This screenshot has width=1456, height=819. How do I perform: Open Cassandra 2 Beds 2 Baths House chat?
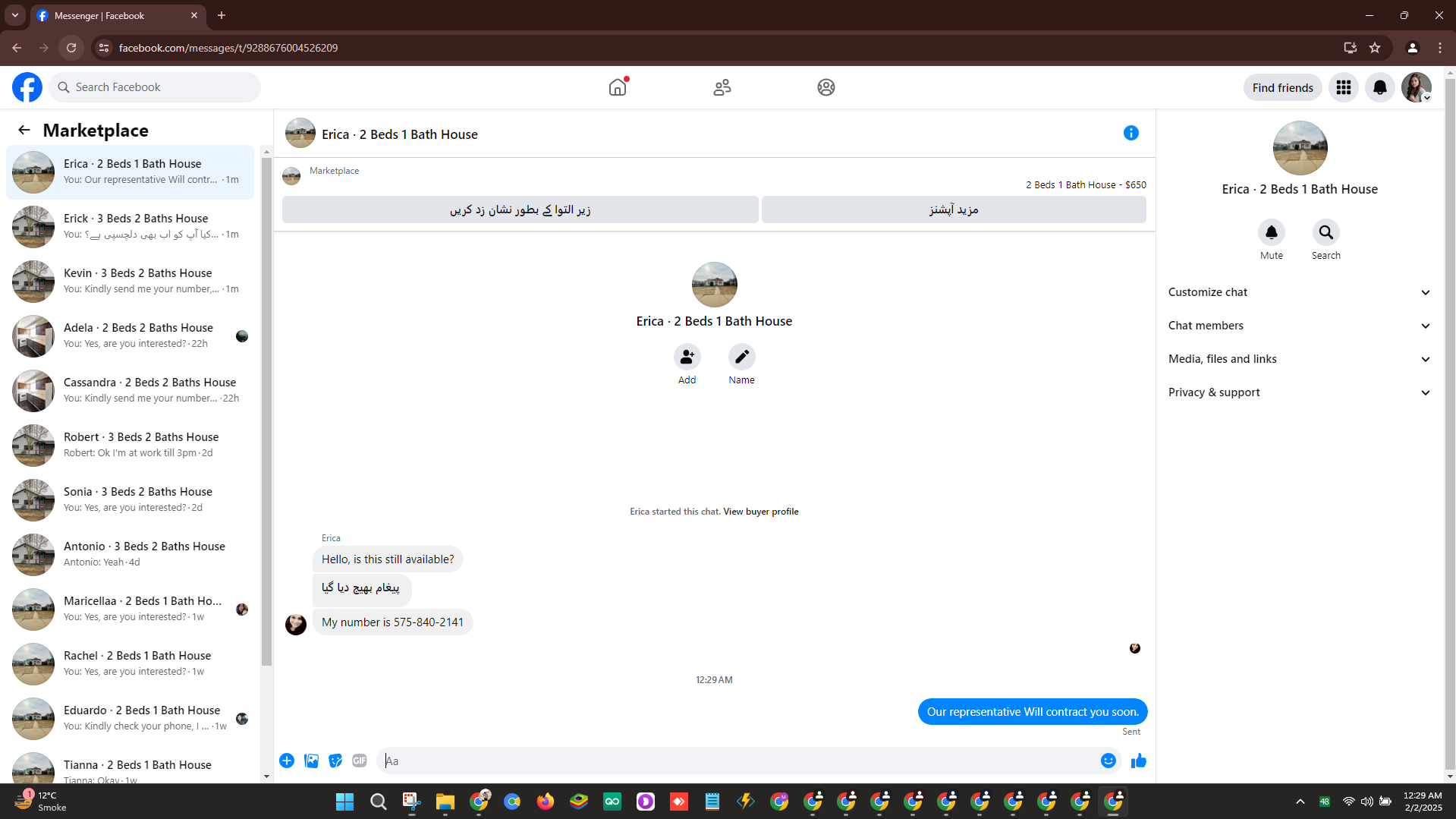click(x=131, y=391)
